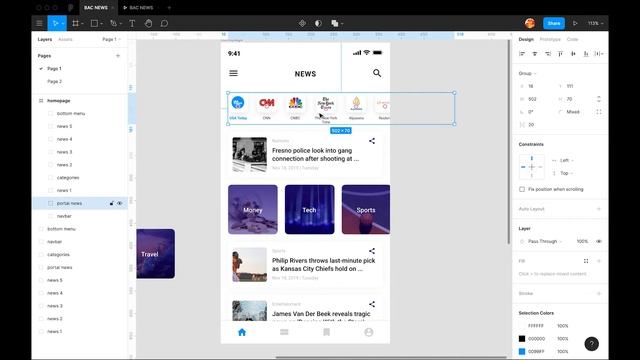Click the blue selection color swatch

522,351
